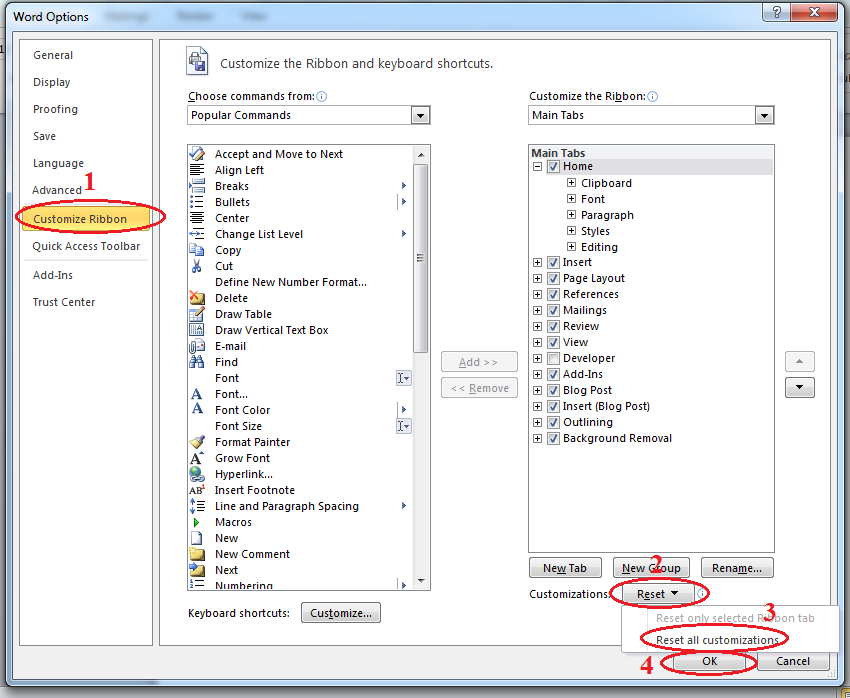
Task: Select the Find command icon
Action: tap(198, 361)
